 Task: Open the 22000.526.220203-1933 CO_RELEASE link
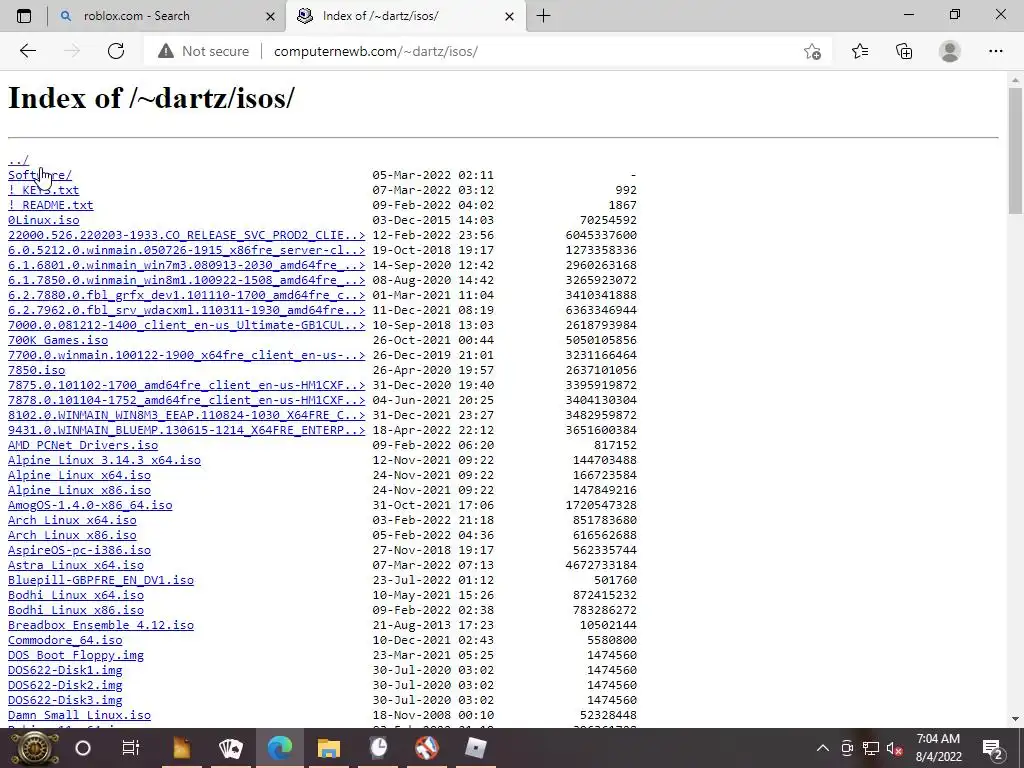(186, 235)
